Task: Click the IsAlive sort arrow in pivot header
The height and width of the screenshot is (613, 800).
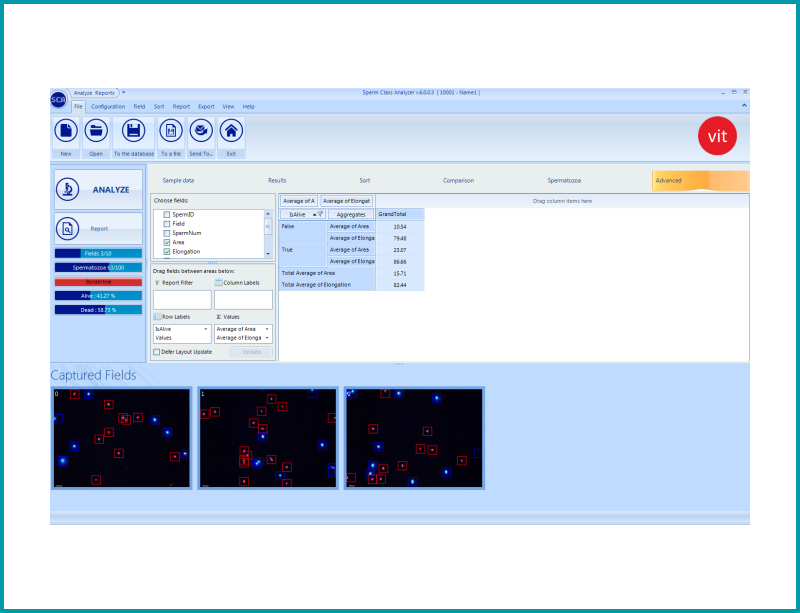Action: tap(314, 214)
